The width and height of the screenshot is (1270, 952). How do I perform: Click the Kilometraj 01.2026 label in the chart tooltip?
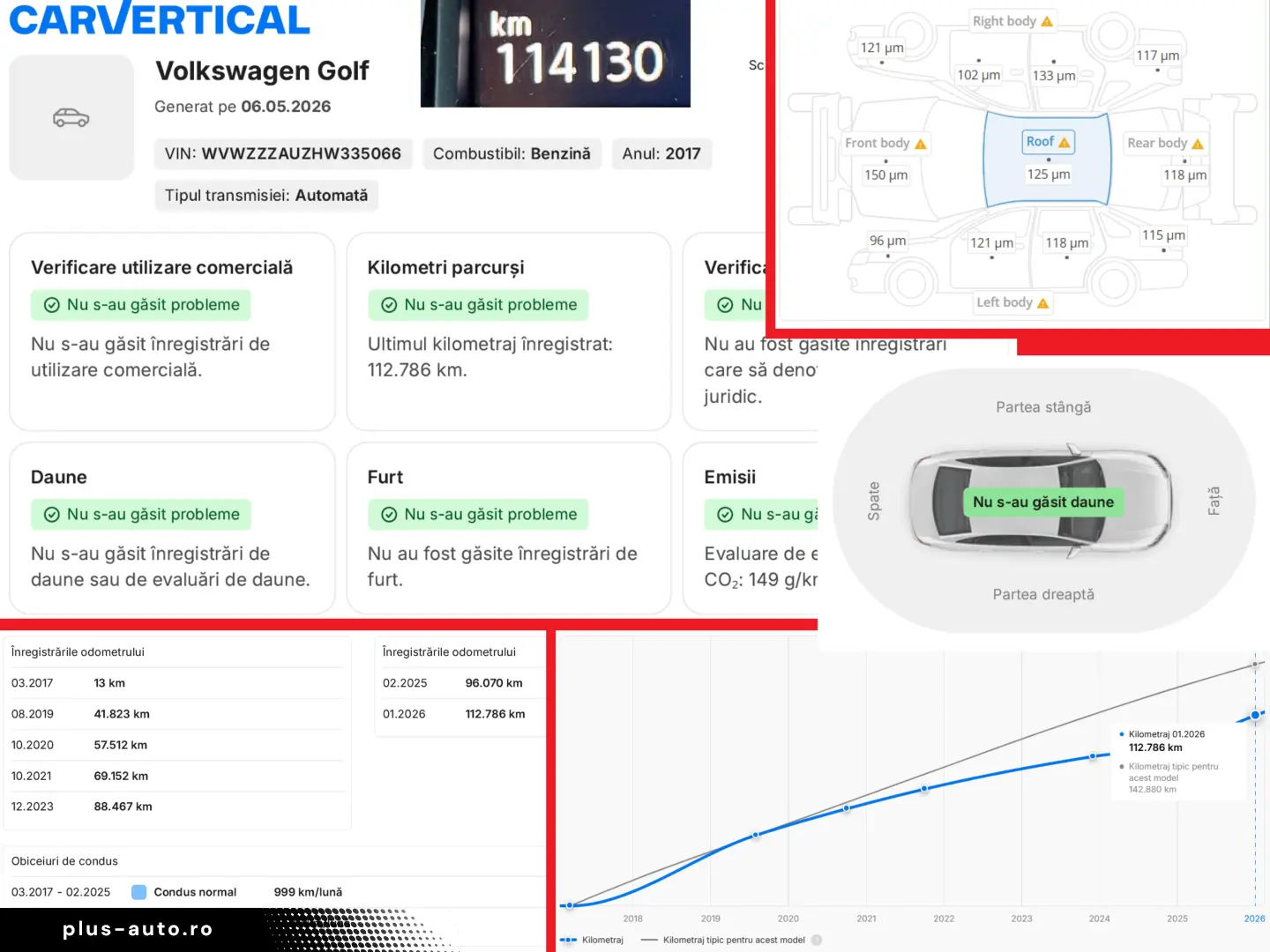tap(1166, 734)
